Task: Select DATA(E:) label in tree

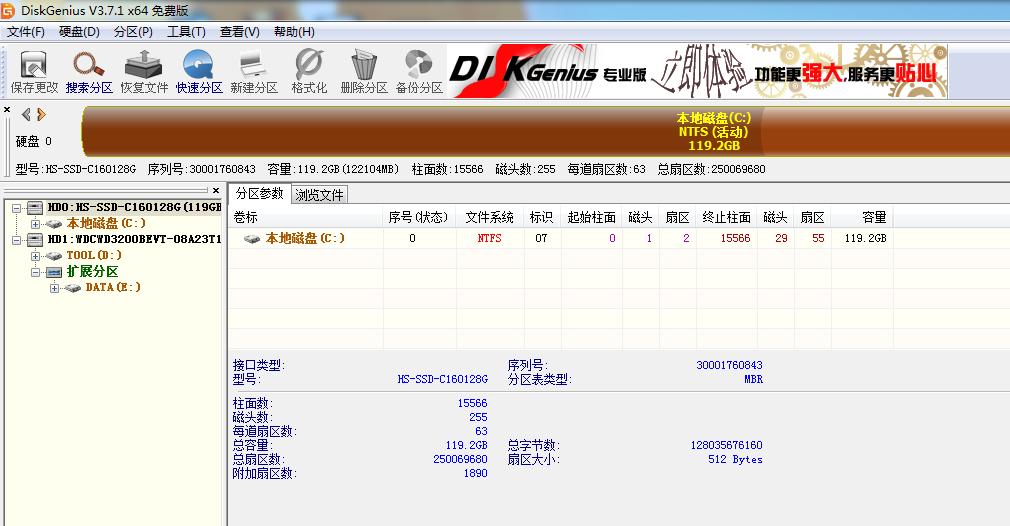Action: point(113,287)
